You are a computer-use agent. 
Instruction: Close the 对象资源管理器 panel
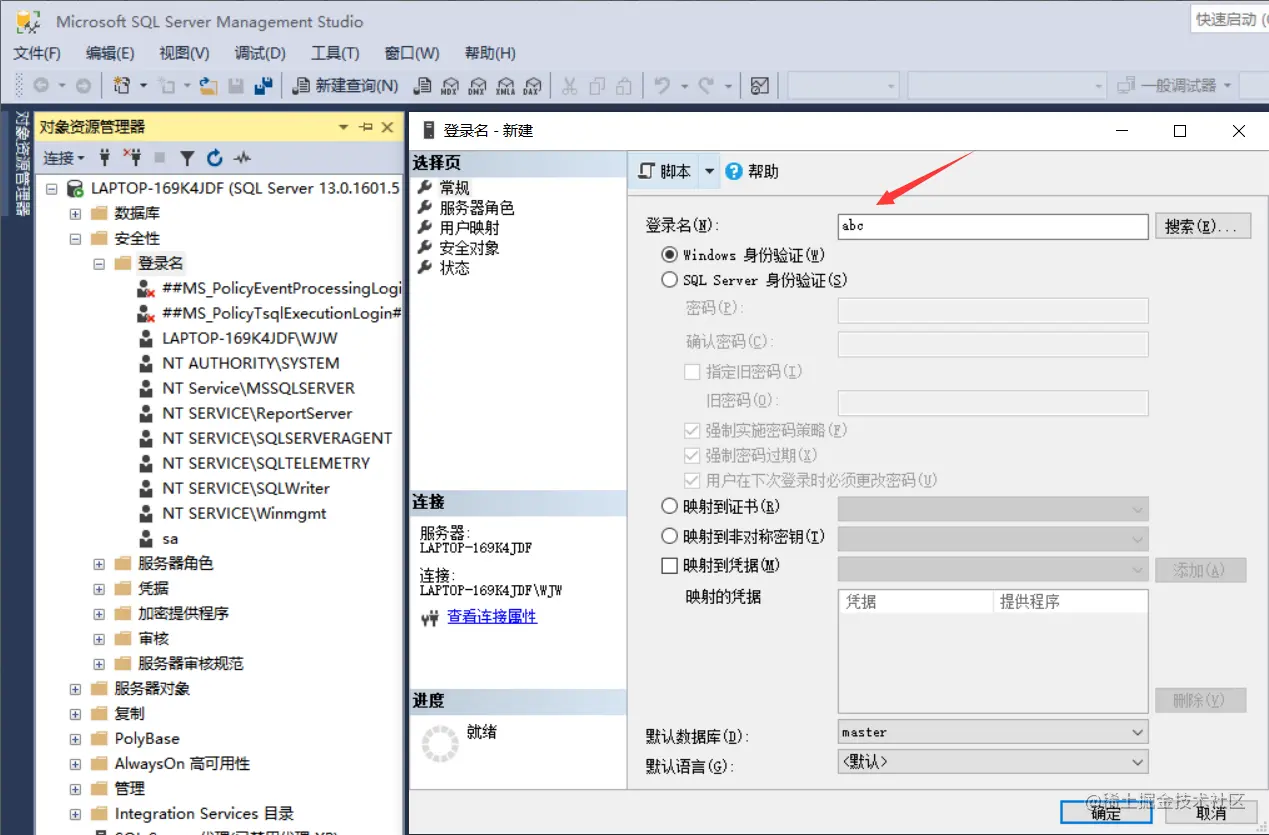coord(388,127)
